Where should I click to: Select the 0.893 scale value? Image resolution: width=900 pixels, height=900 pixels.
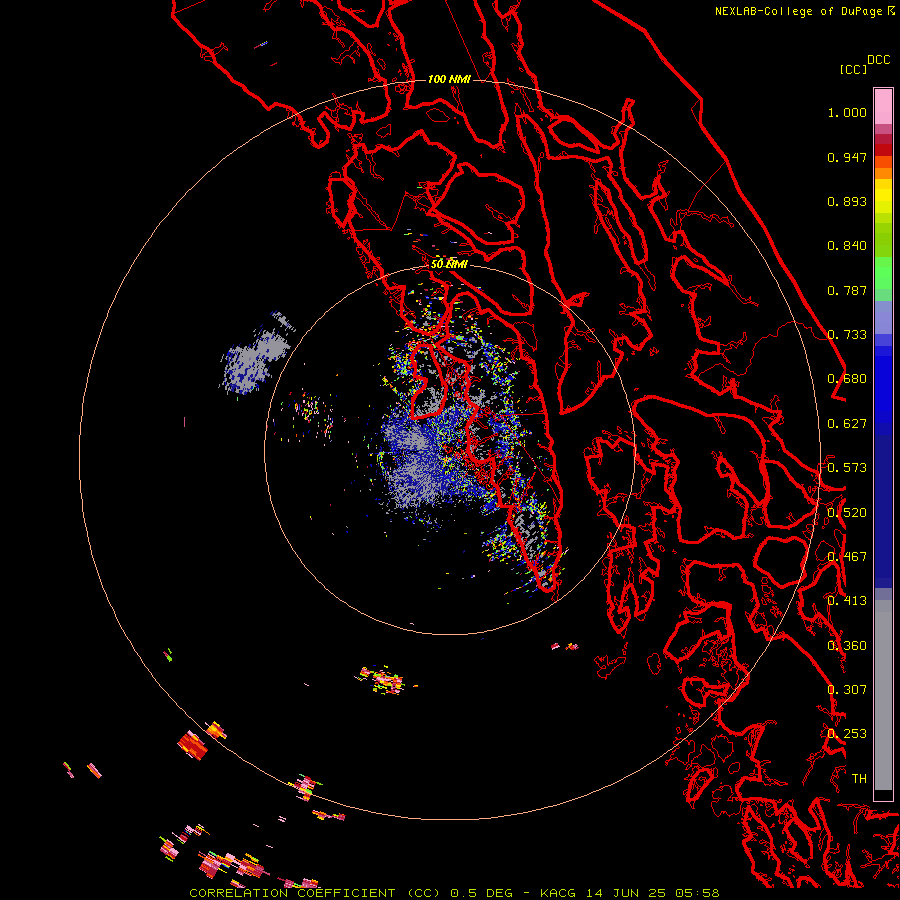(847, 201)
